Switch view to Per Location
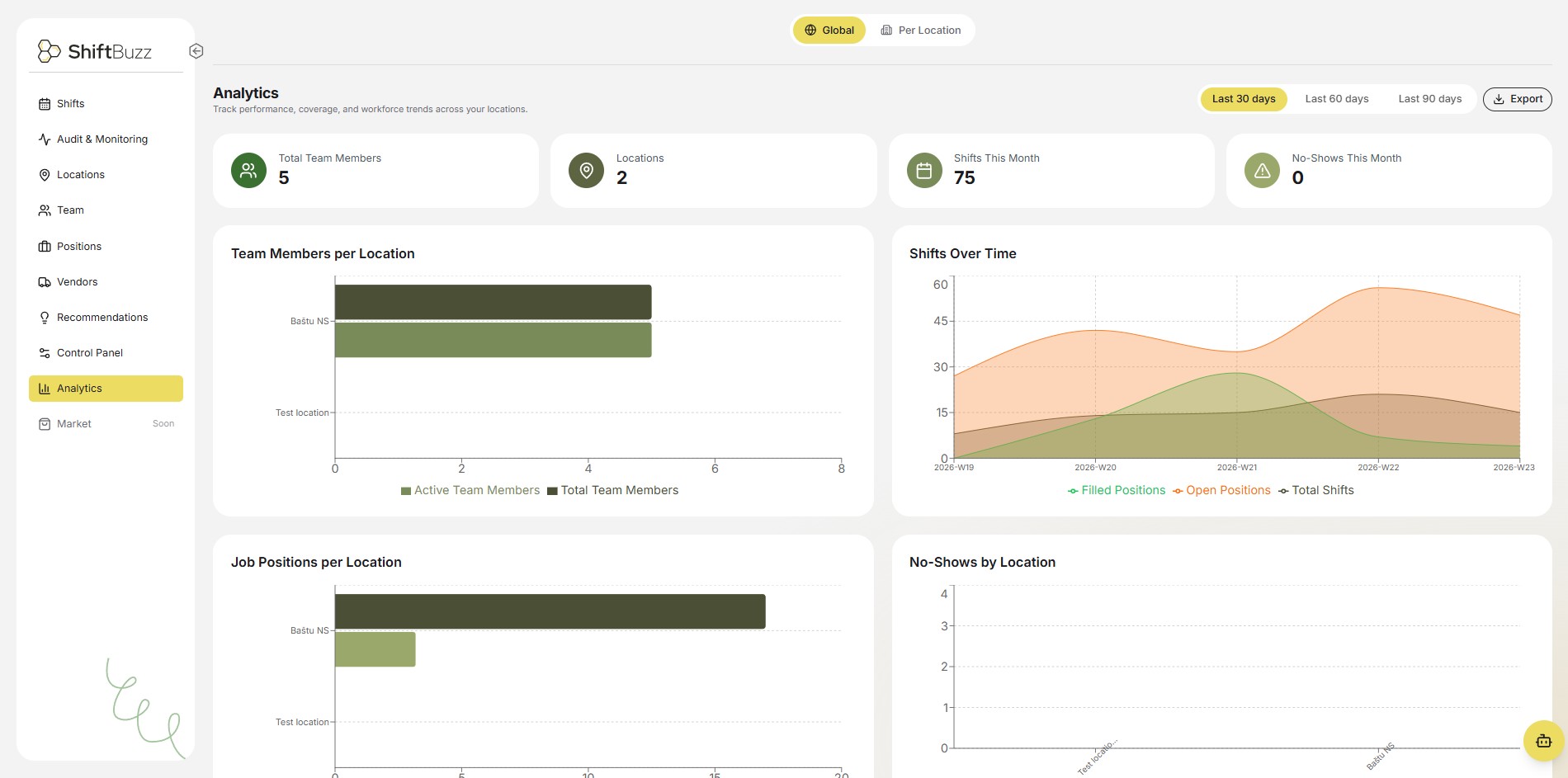1568x778 pixels. (921, 31)
